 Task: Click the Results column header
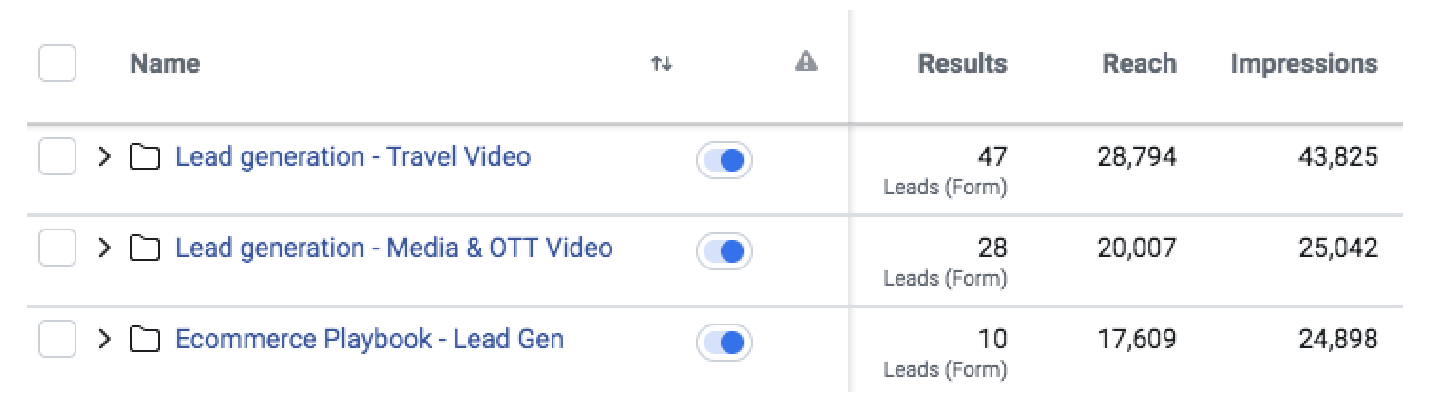[x=962, y=64]
